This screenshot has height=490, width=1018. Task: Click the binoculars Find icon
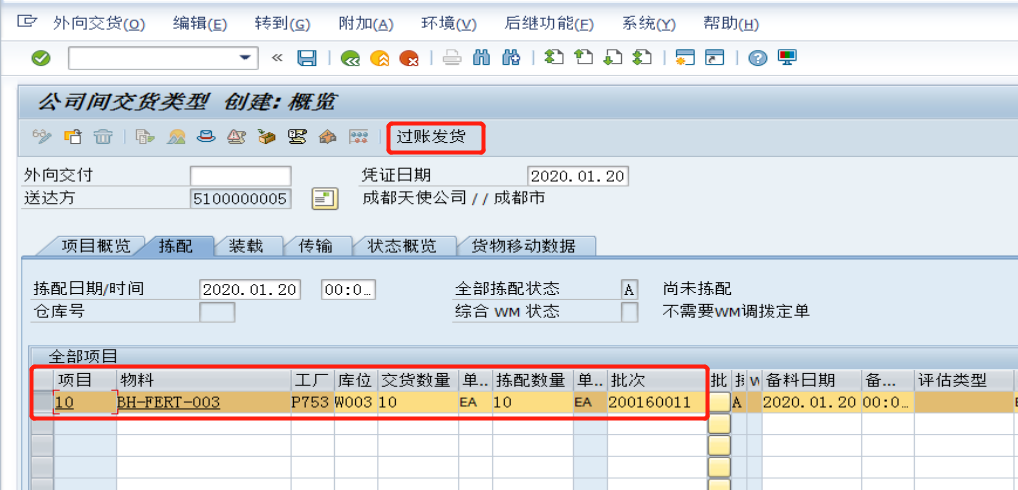click(x=482, y=58)
